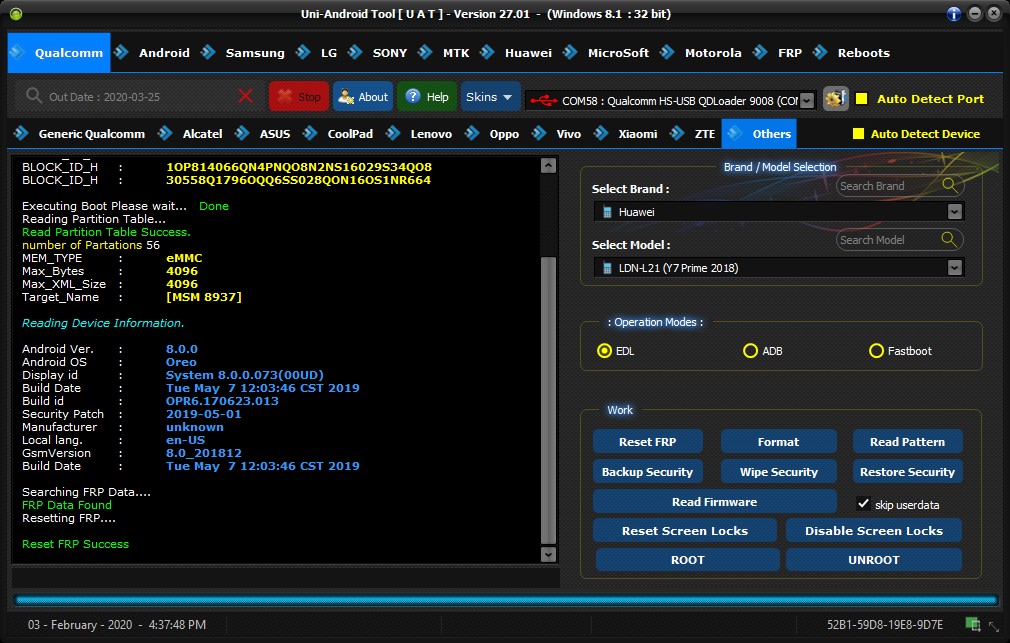This screenshot has width=1010, height=643.
Task: Click the Wipe Security button
Action: [778, 472]
